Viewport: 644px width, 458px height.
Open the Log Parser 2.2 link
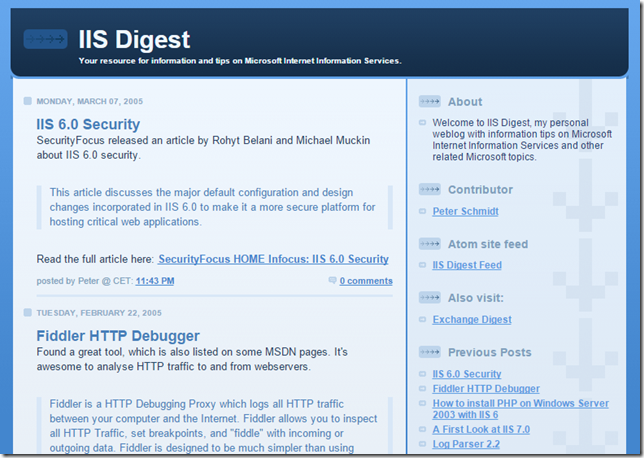point(466,444)
